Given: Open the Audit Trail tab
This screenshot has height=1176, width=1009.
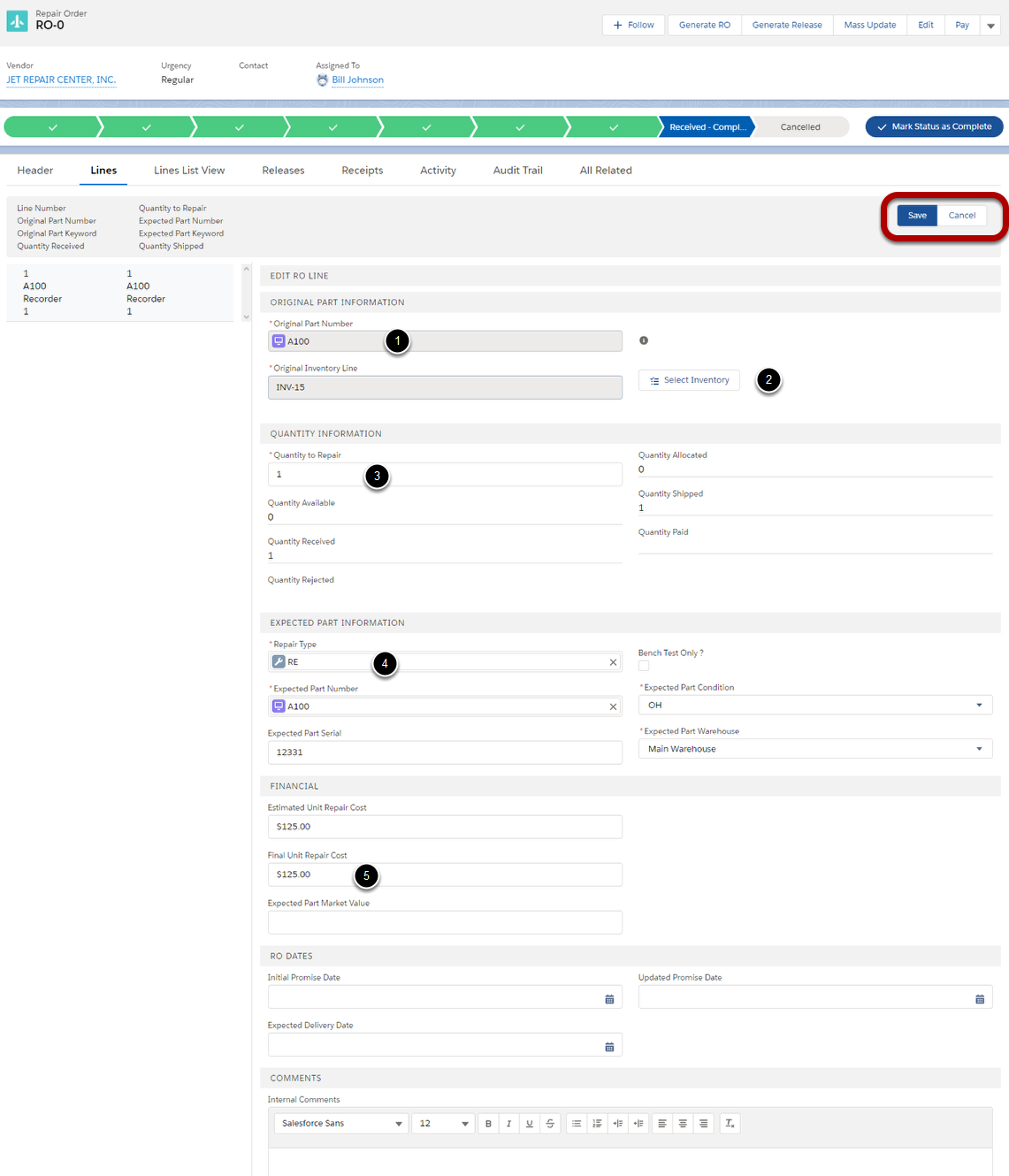Looking at the screenshot, I should click(517, 170).
